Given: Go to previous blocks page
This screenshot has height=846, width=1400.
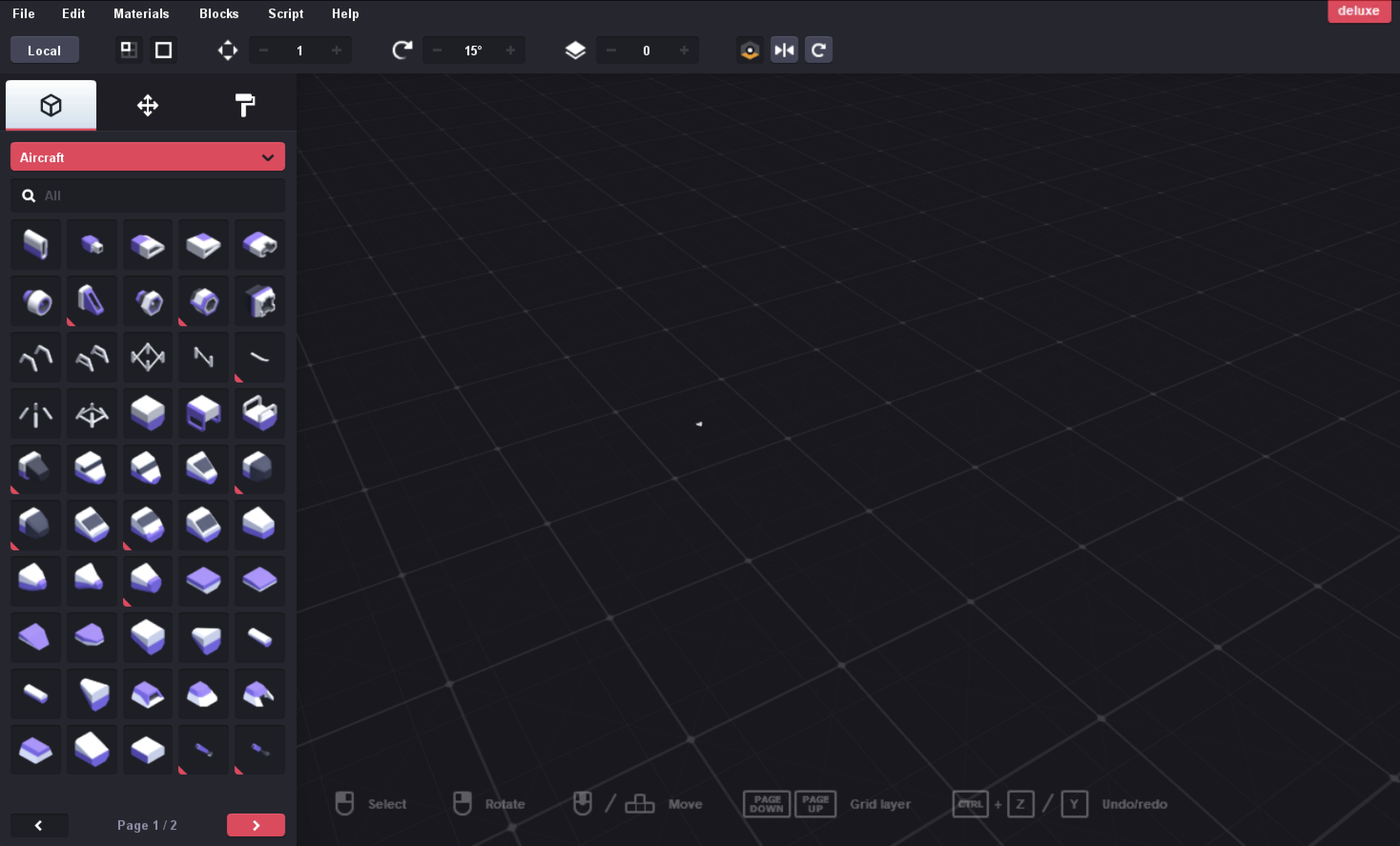Looking at the screenshot, I should pos(39,825).
